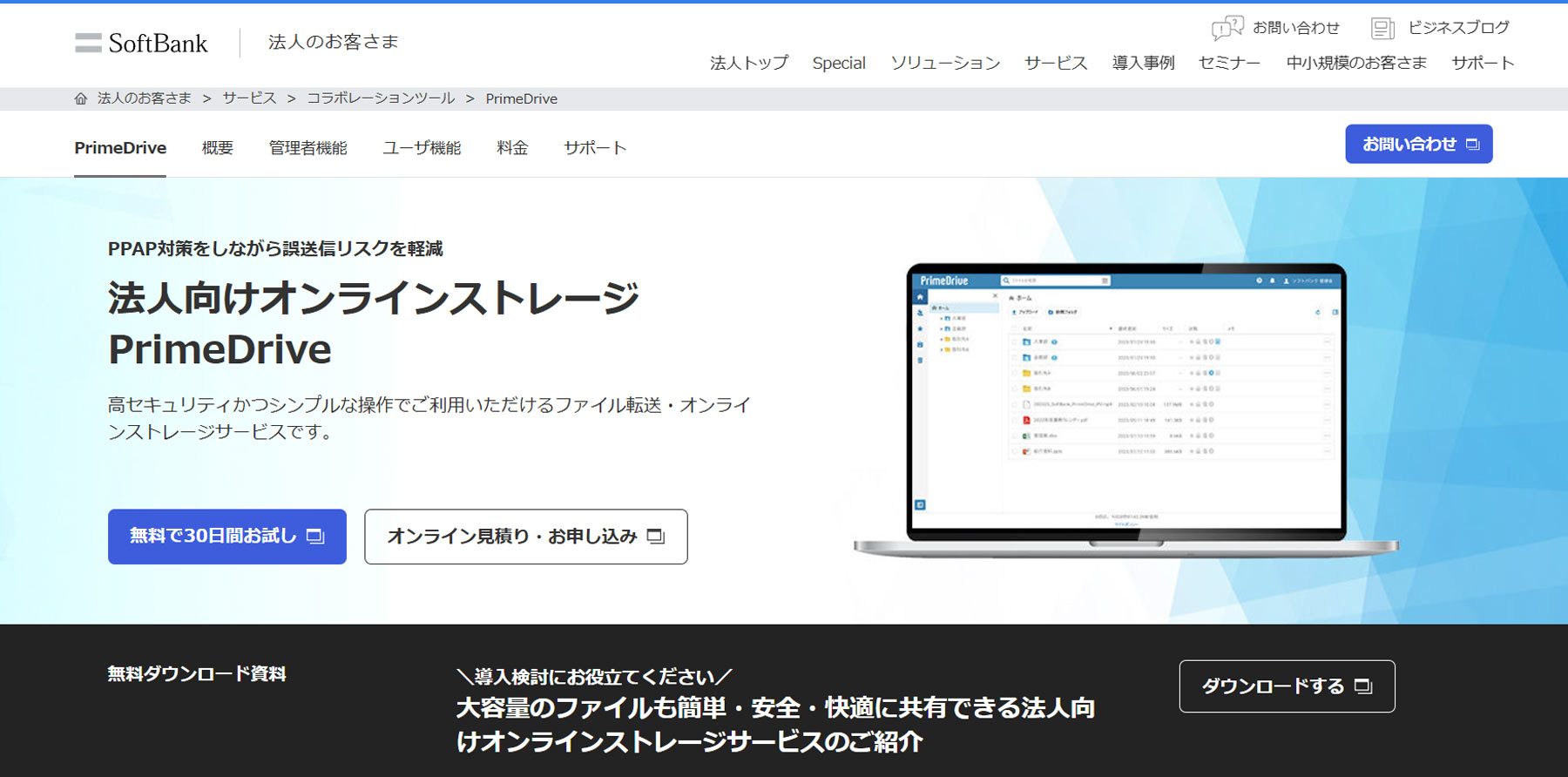The height and width of the screenshot is (777, 1568).
Task: Open the Special menu item
Action: click(x=839, y=63)
